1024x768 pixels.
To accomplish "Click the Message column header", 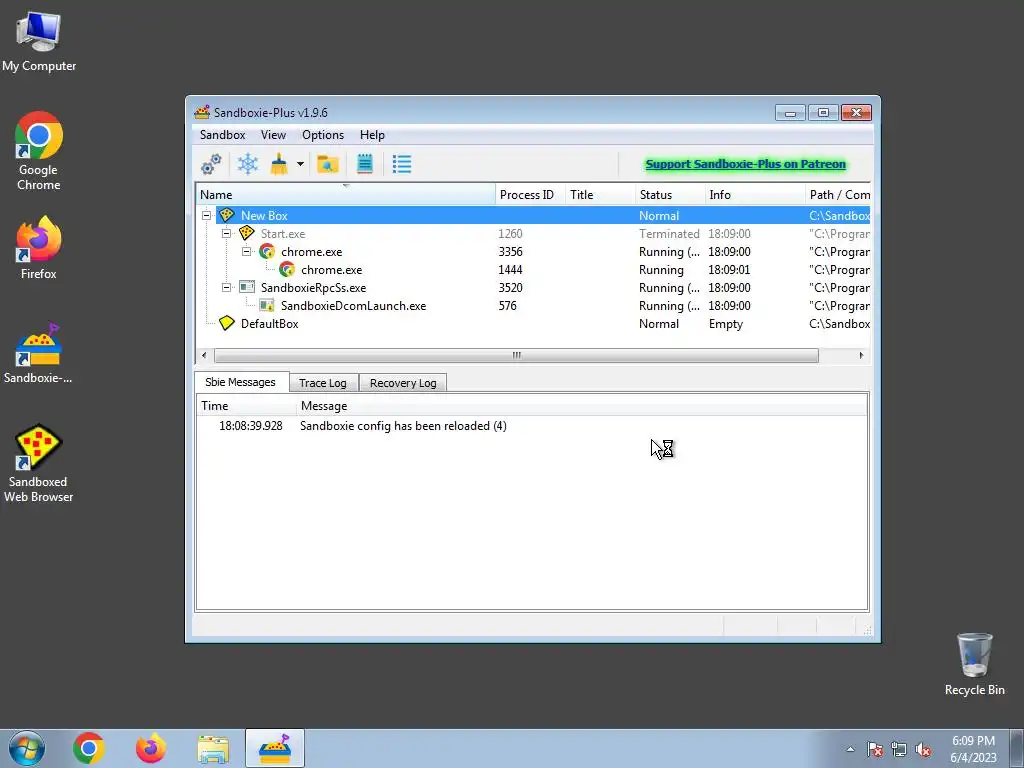I will click(x=582, y=406).
